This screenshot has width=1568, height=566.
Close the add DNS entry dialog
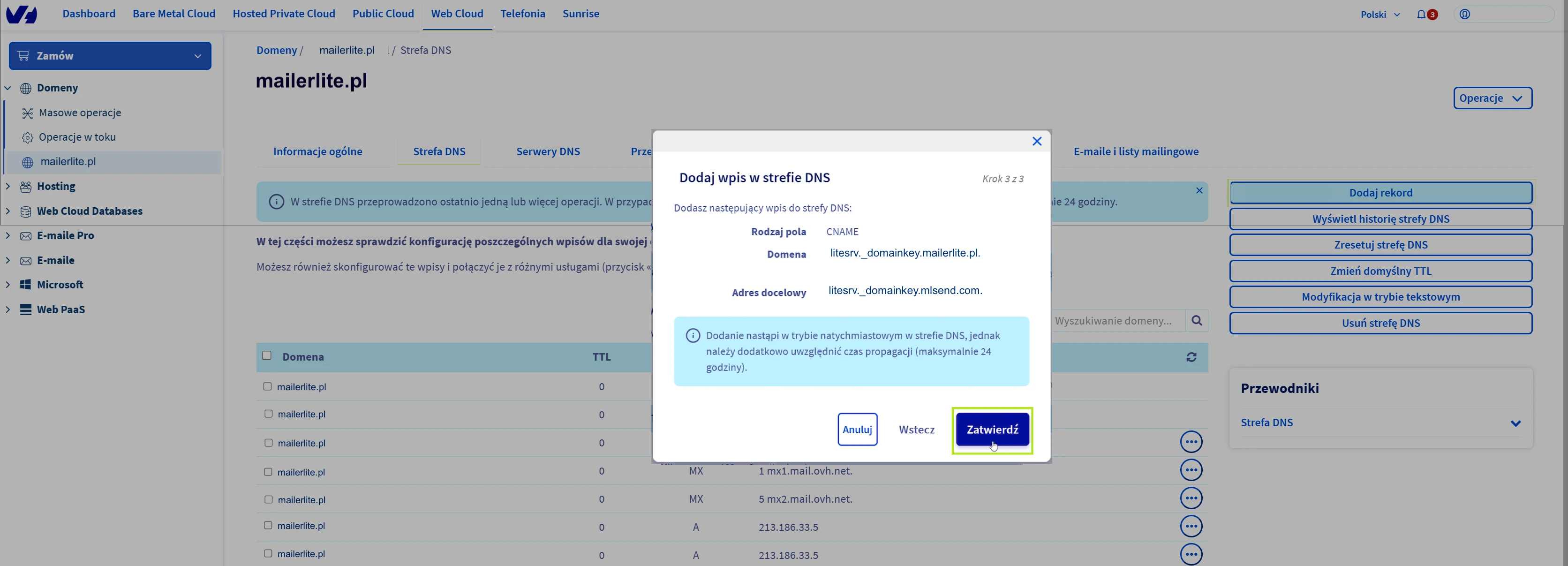[1037, 141]
